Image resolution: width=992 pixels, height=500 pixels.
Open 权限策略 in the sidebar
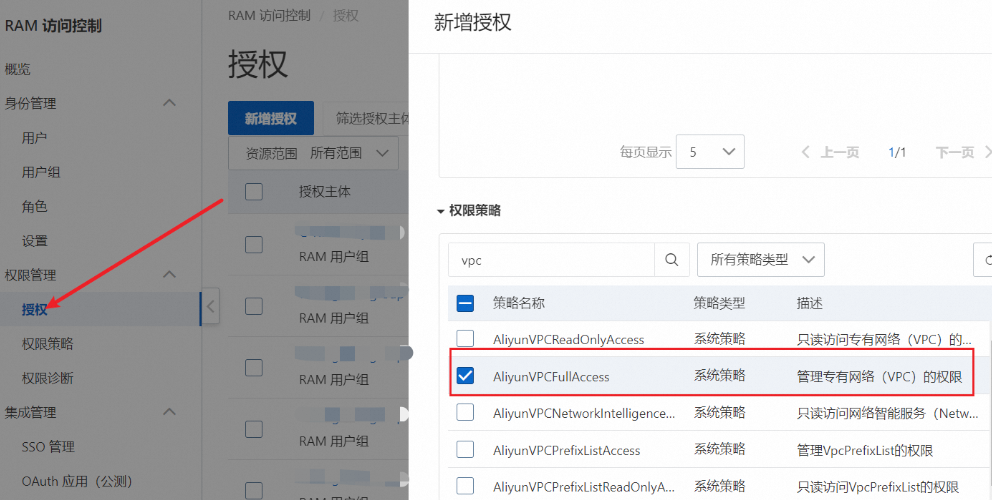pos(47,344)
